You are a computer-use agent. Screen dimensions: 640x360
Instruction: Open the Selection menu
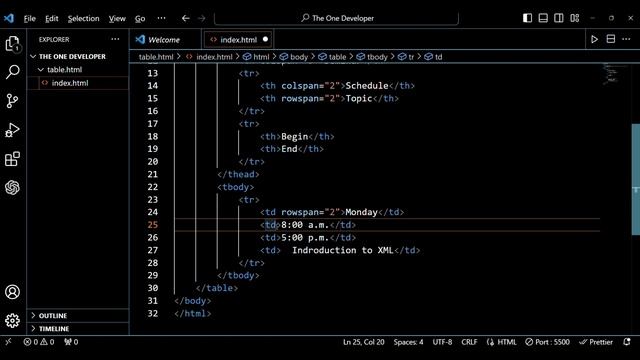pos(84,18)
